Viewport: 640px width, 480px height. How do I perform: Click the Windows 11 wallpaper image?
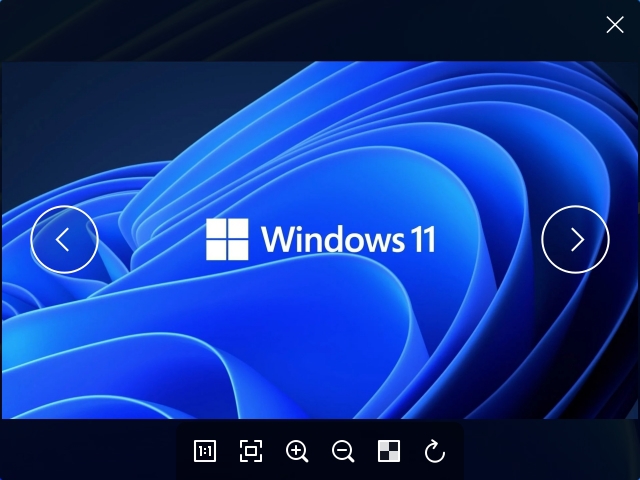pos(320,240)
